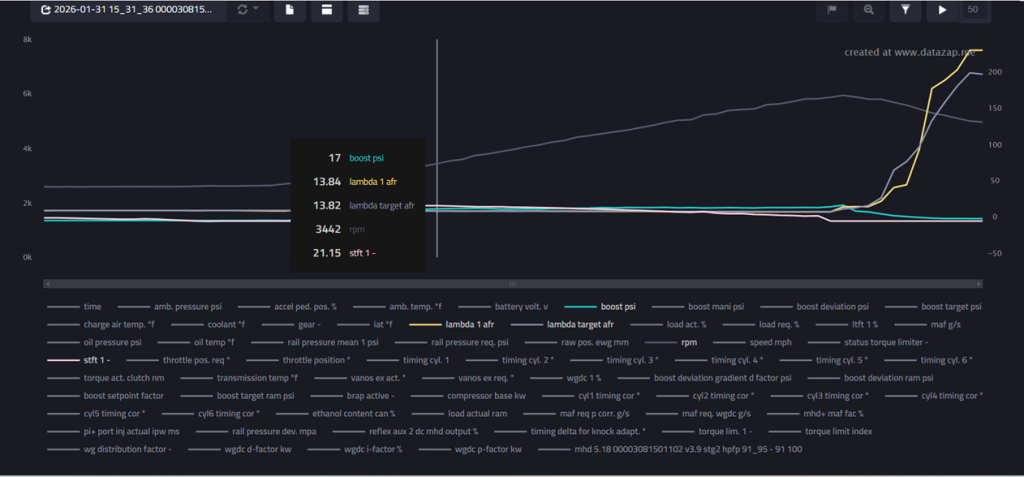Click the single-page document icon in the top toolbar

(290, 10)
